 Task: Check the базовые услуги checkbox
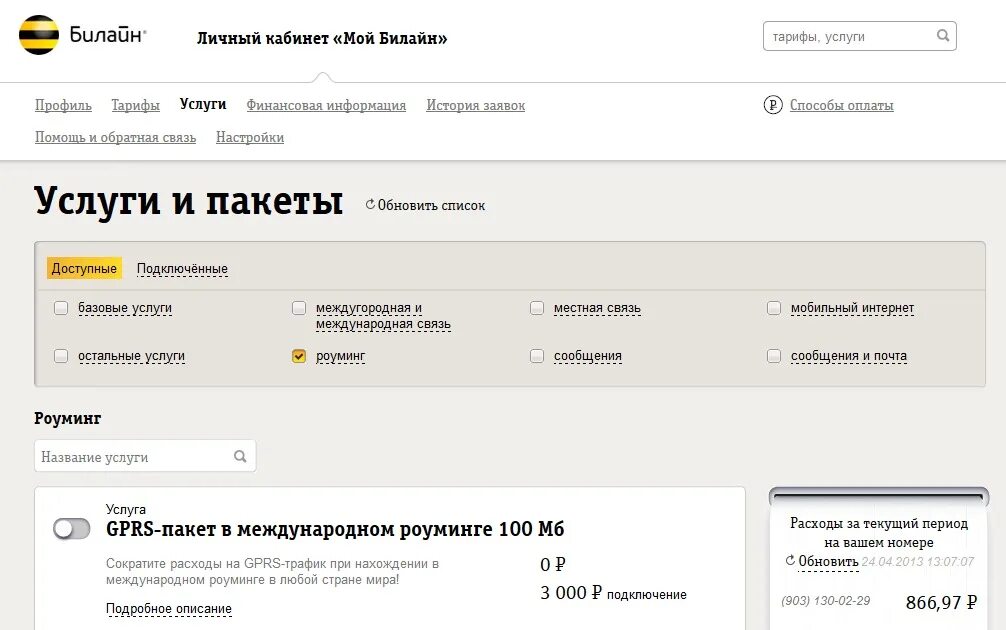click(61, 308)
